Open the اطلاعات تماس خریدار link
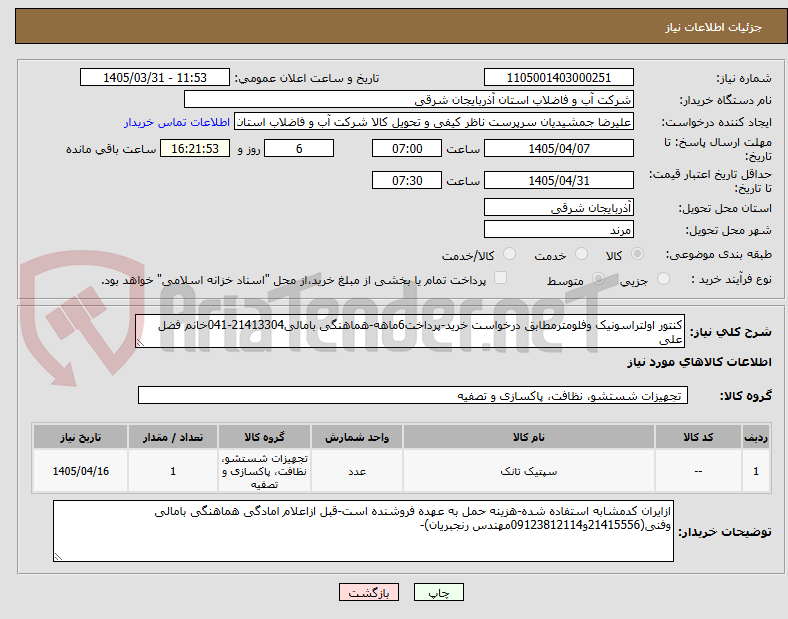 177,122
